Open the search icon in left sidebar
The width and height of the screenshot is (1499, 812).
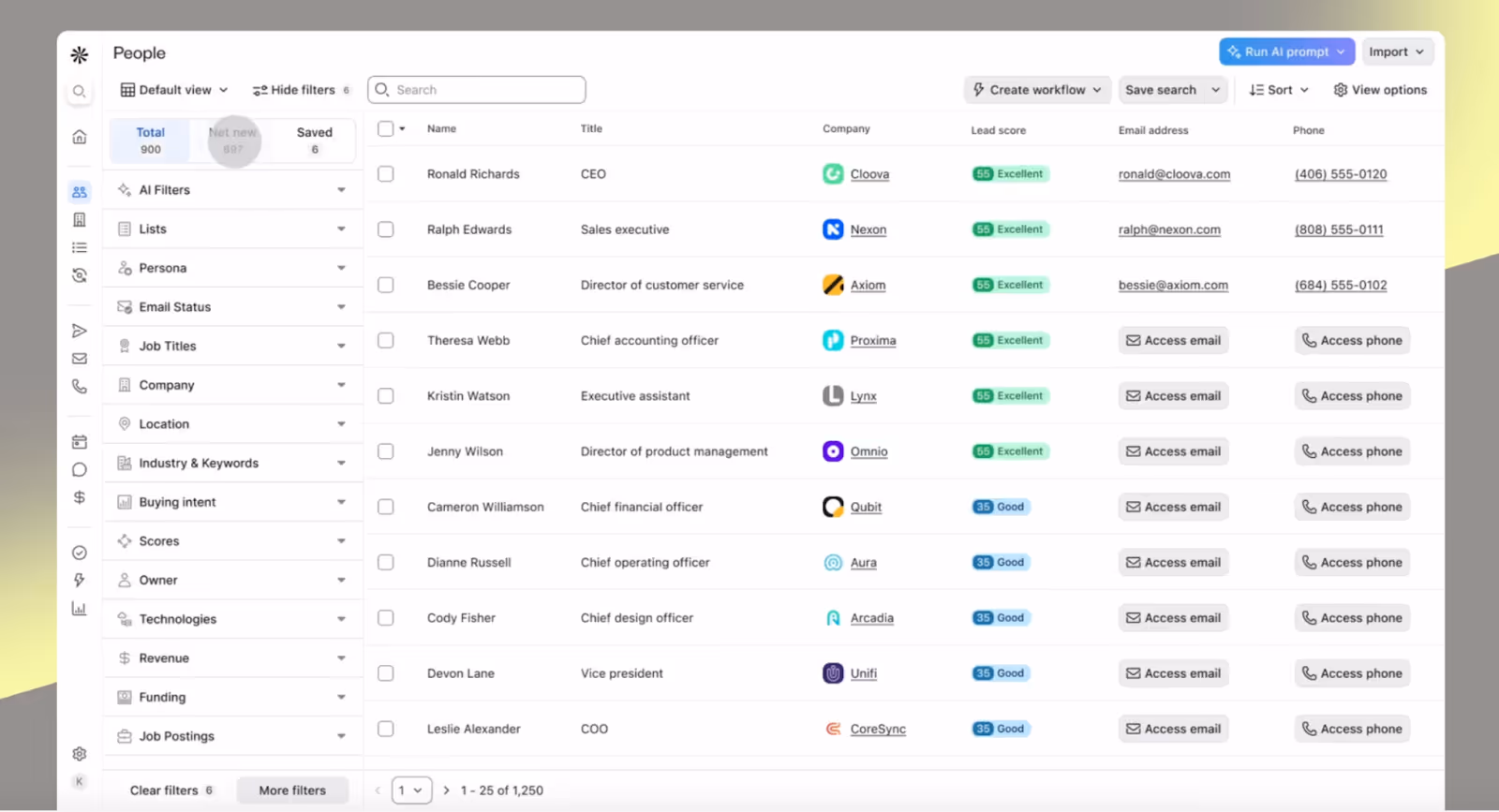click(80, 91)
